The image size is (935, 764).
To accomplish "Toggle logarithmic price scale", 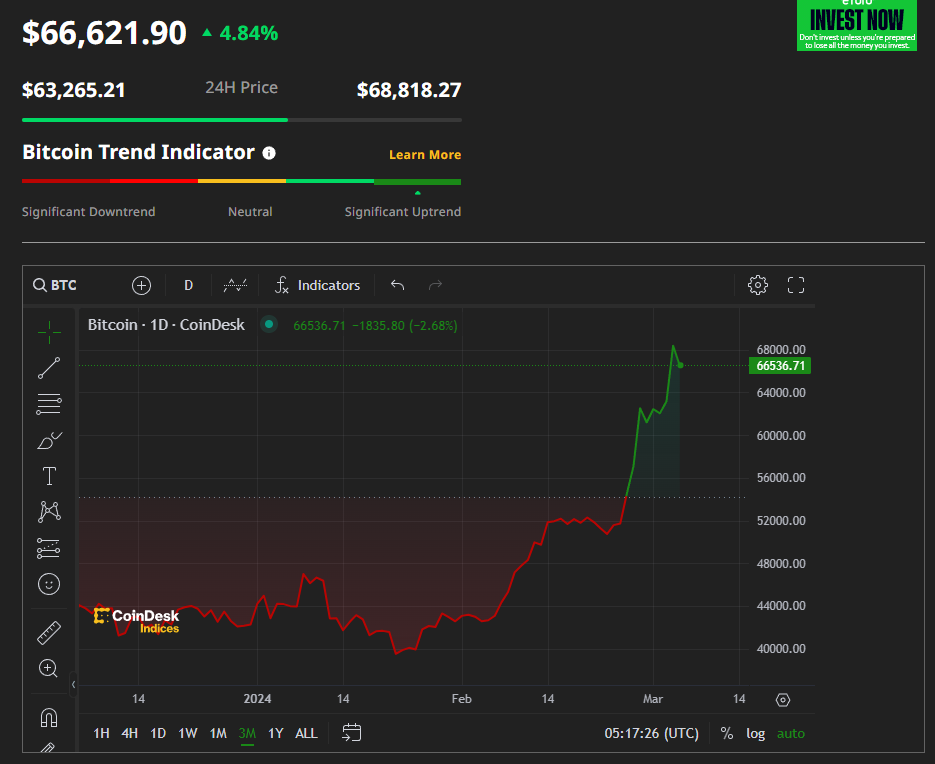I will click(x=755, y=733).
